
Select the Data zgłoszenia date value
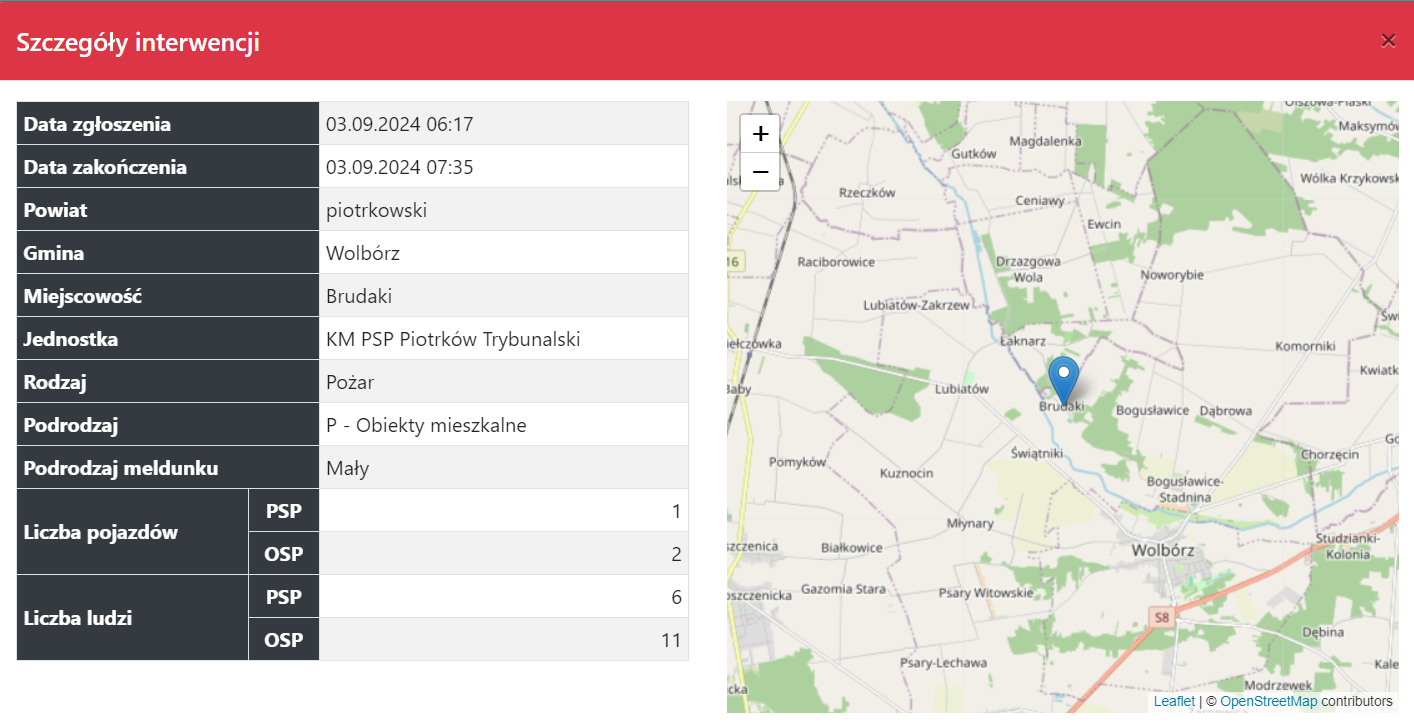(399, 125)
